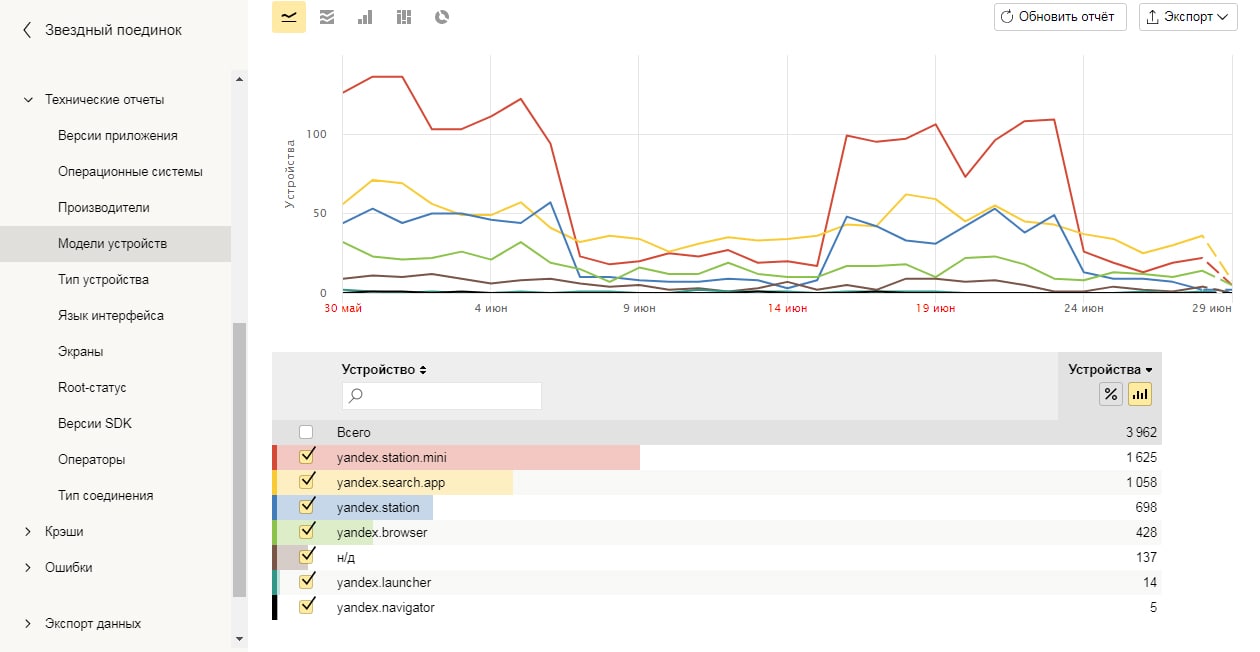Open Версии SDK report
This screenshot has width=1260, height=652.
click(x=95, y=424)
